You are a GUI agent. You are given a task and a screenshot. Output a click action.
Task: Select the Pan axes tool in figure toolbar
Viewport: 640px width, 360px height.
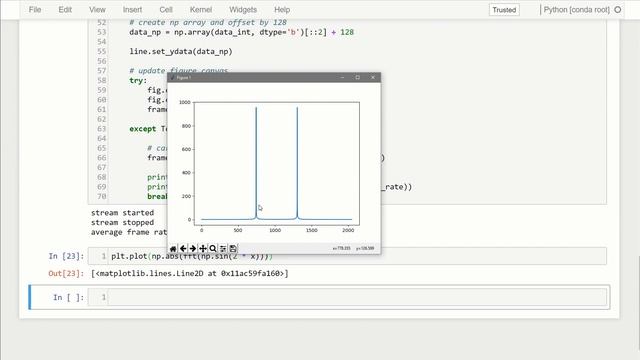203,249
